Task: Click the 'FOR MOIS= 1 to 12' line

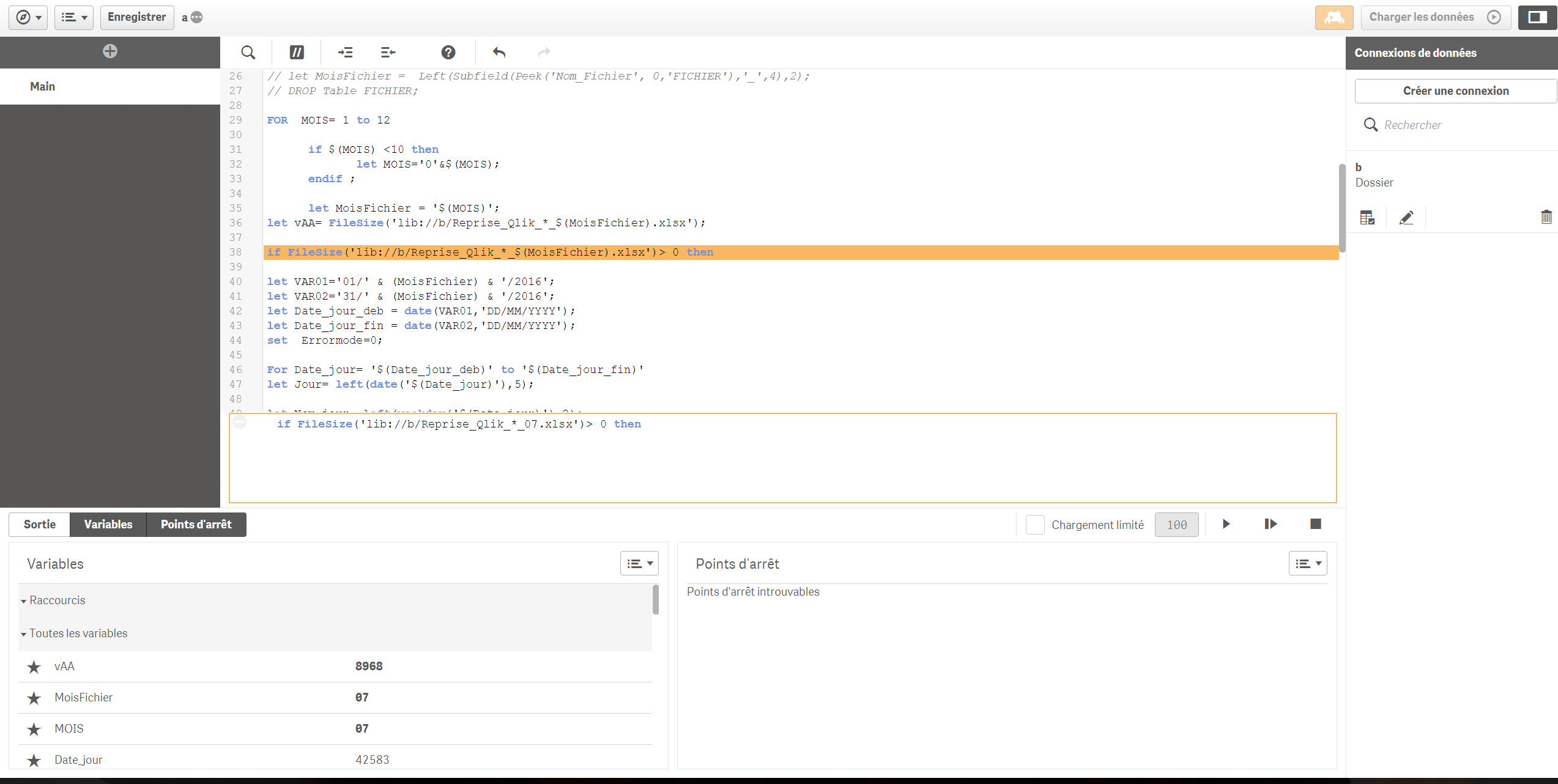Action: pos(328,120)
